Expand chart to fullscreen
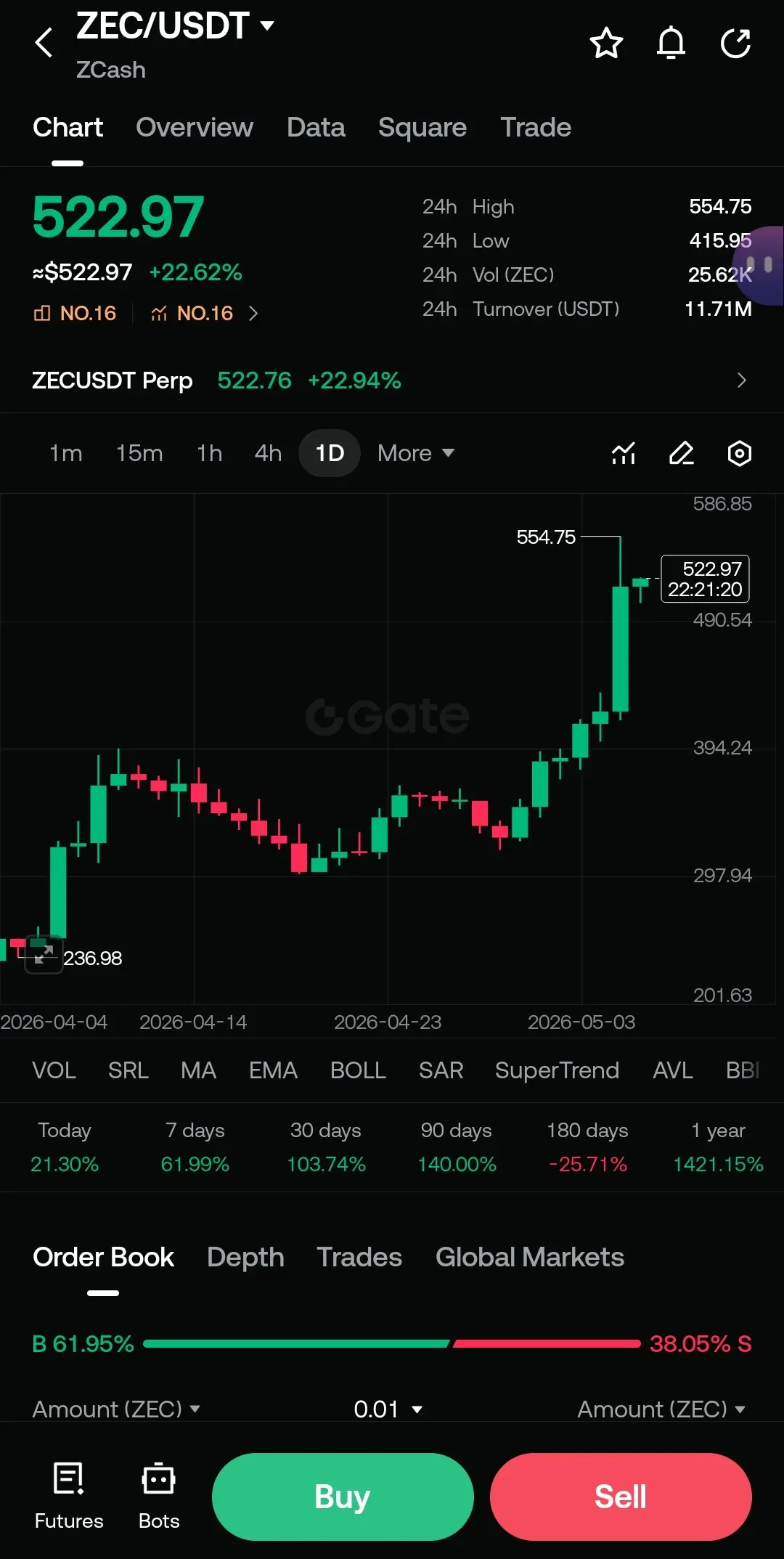784x1559 pixels. click(44, 954)
